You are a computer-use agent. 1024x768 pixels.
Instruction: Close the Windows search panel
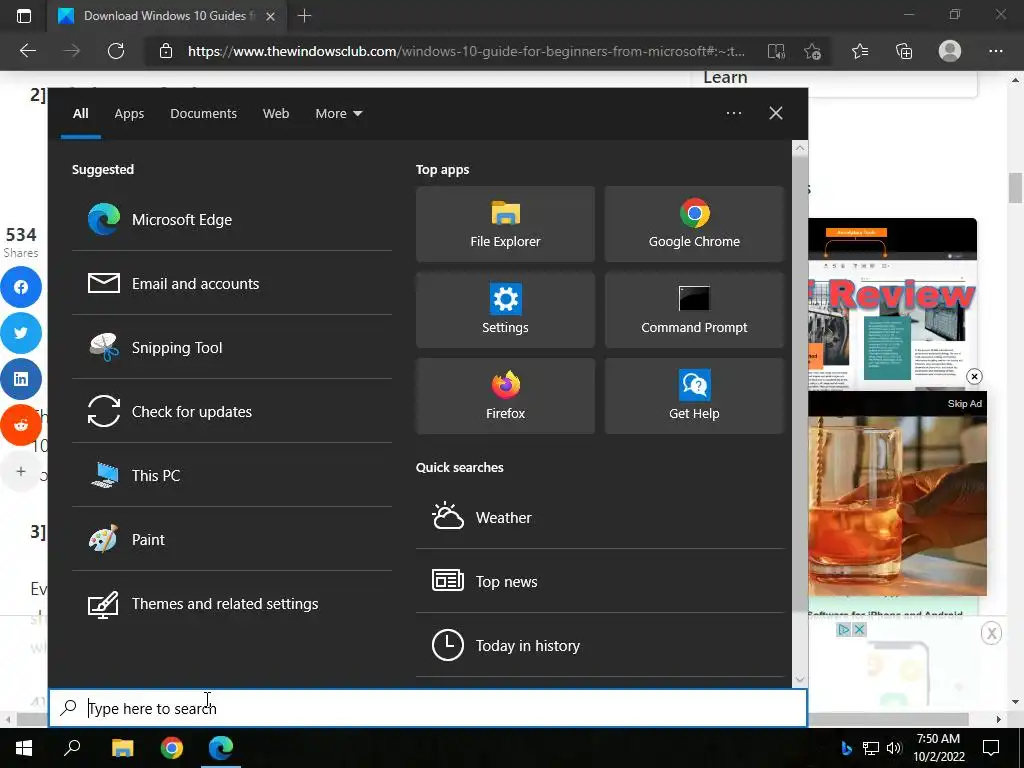776,113
